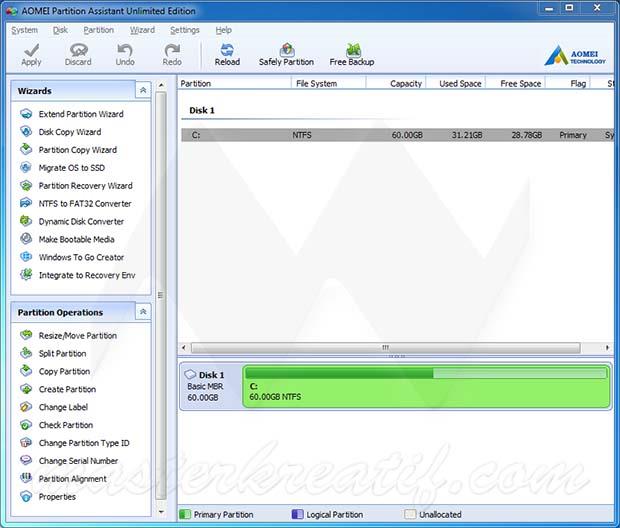Open the Partition Alignment operation
Image resolution: width=620 pixels, height=528 pixels.
72,479
